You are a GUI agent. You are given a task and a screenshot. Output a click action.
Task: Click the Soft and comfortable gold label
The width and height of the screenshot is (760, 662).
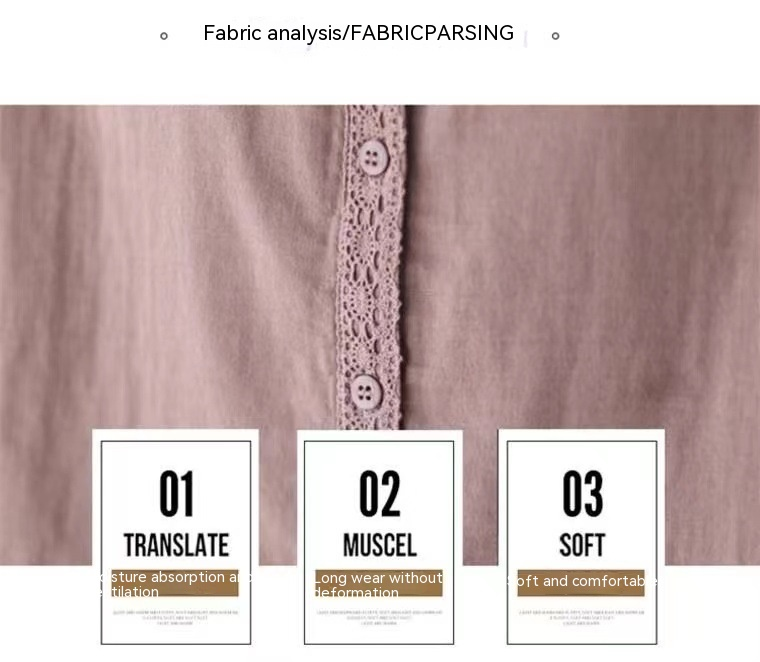tap(581, 583)
